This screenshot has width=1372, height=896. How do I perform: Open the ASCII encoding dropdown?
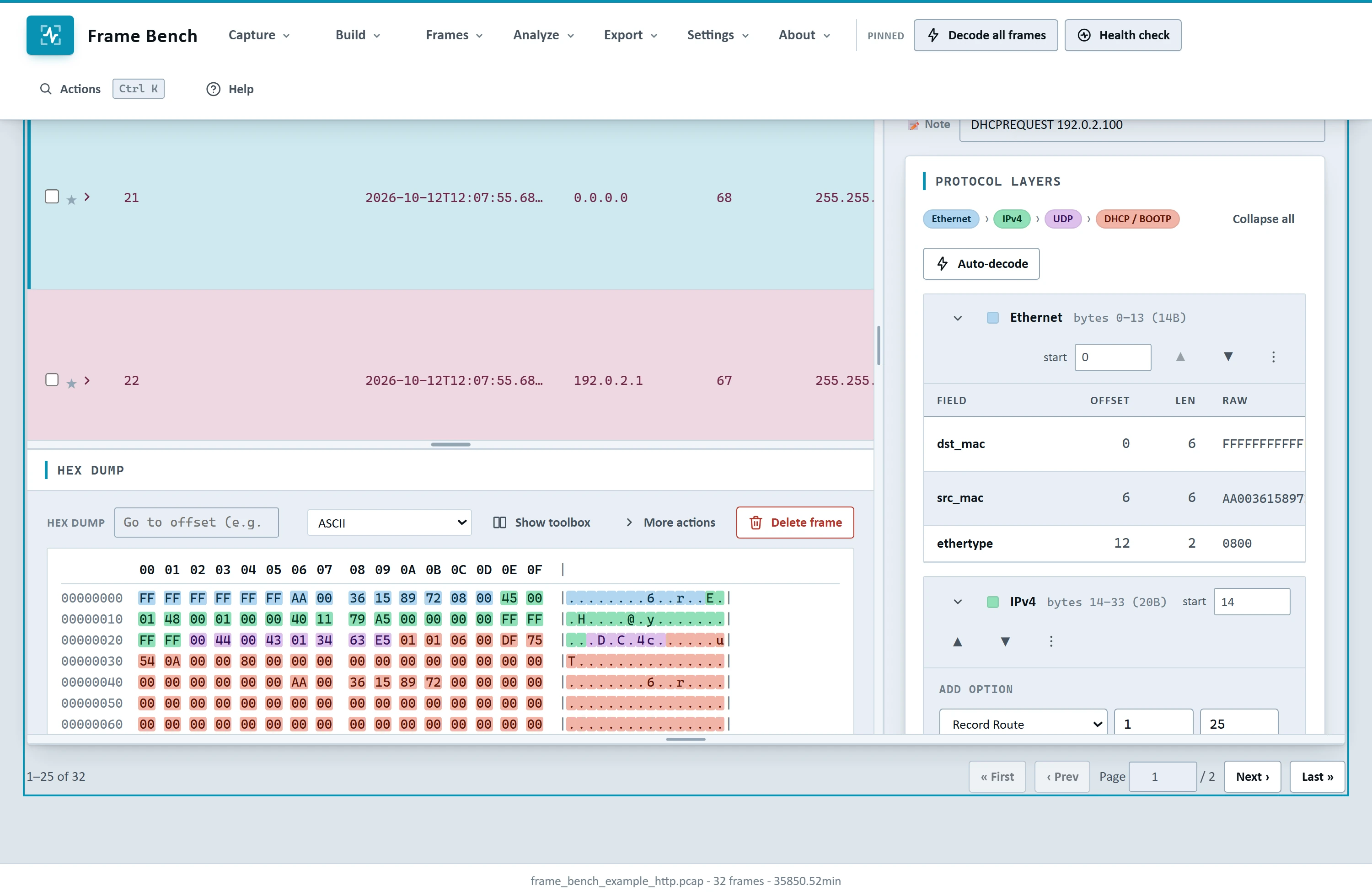click(389, 523)
